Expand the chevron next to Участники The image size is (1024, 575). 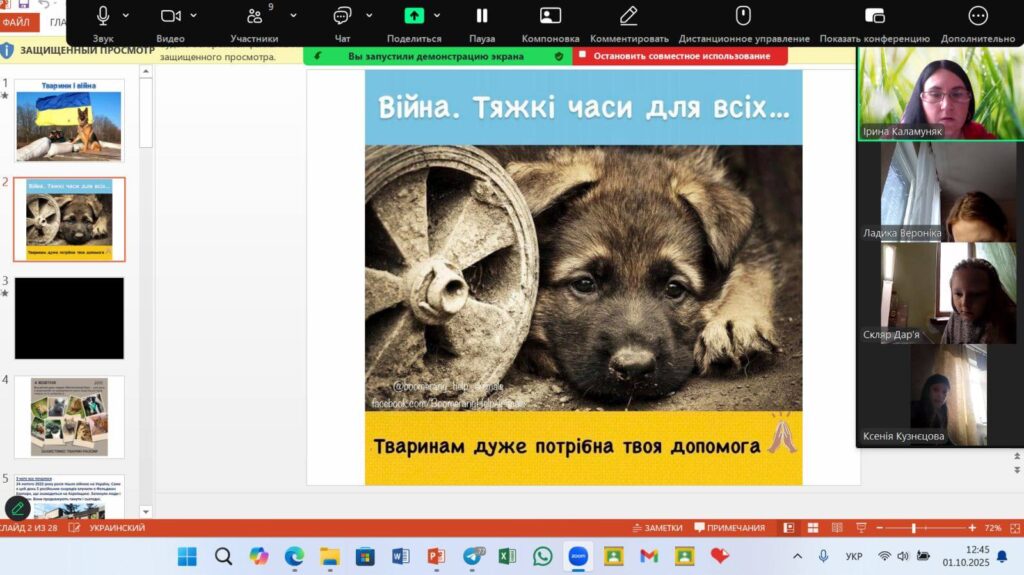293,16
